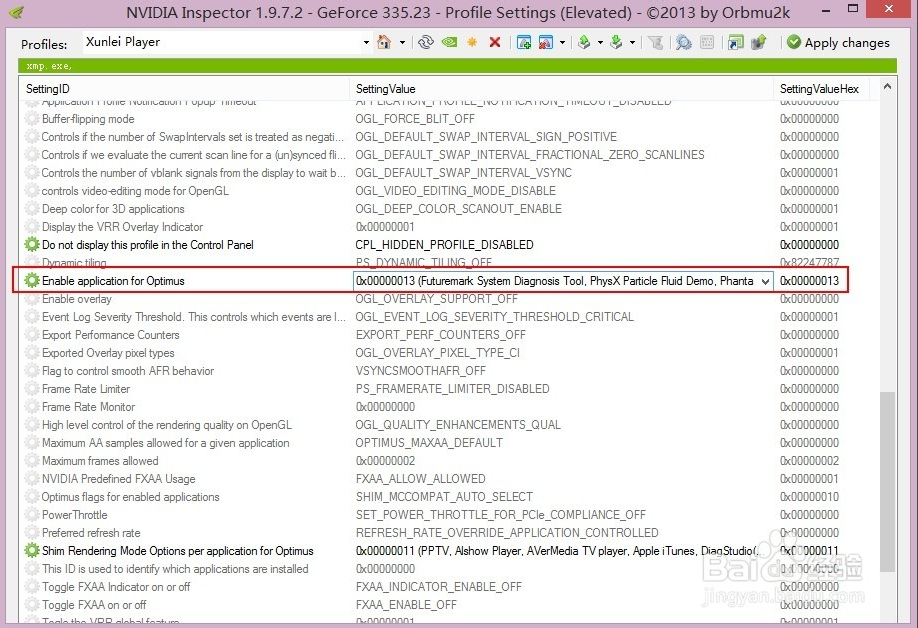Click the xmp.exe application bar
The width and height of the screenshot is (918, 628).
click(x=457, y=66)
